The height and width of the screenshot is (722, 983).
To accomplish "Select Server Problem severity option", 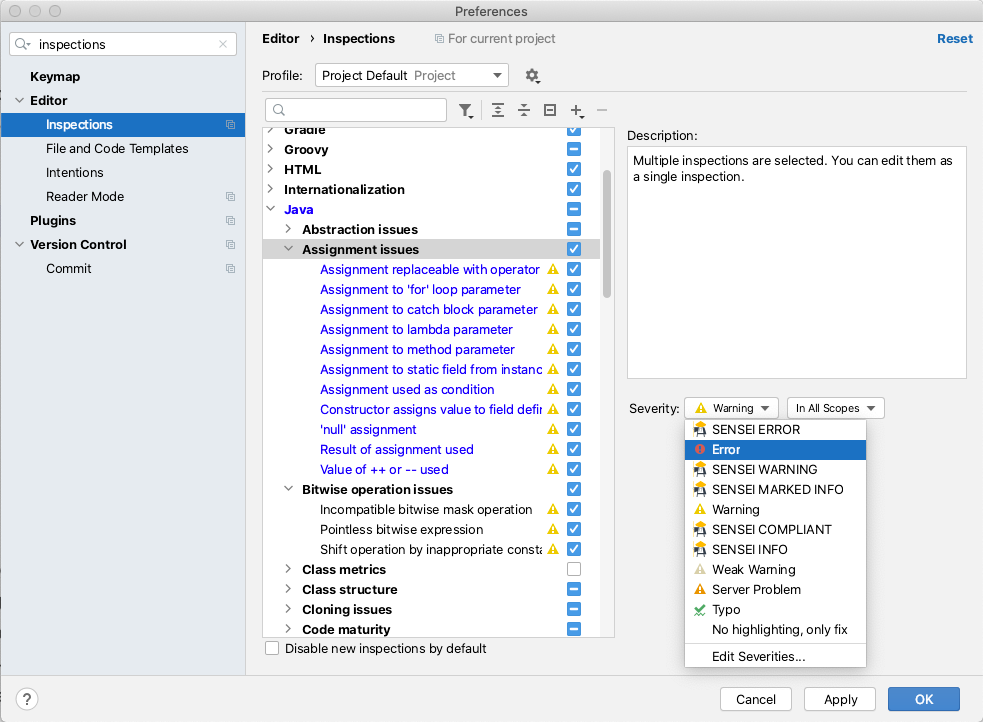I will pyautogui.click(x=775, y=589).
